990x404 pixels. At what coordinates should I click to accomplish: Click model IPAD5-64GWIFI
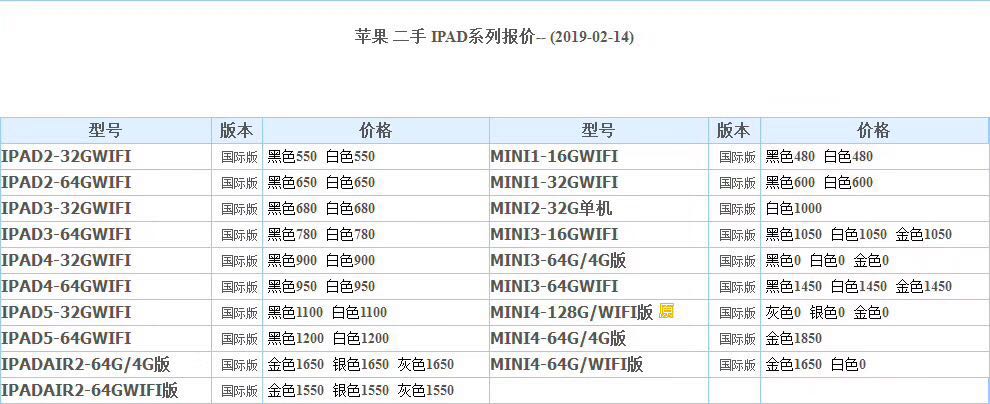pos(66,338)
